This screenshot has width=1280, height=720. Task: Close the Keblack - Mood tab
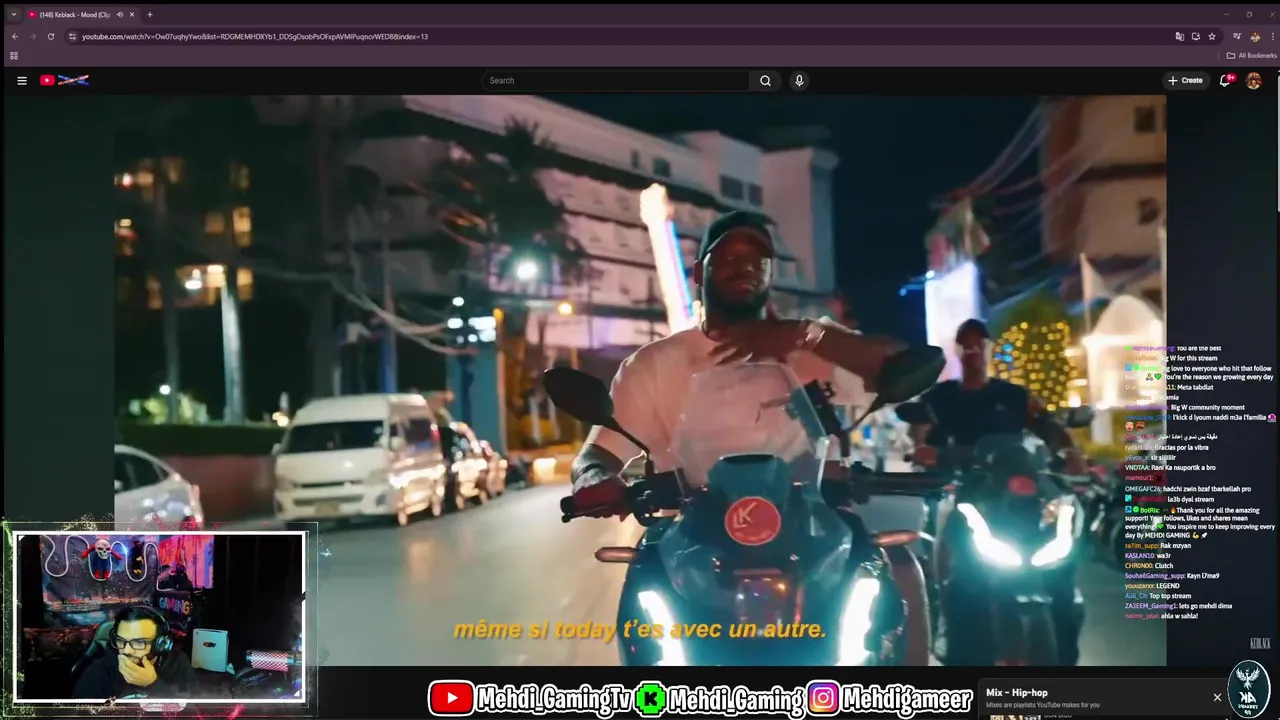coord(131,14)
